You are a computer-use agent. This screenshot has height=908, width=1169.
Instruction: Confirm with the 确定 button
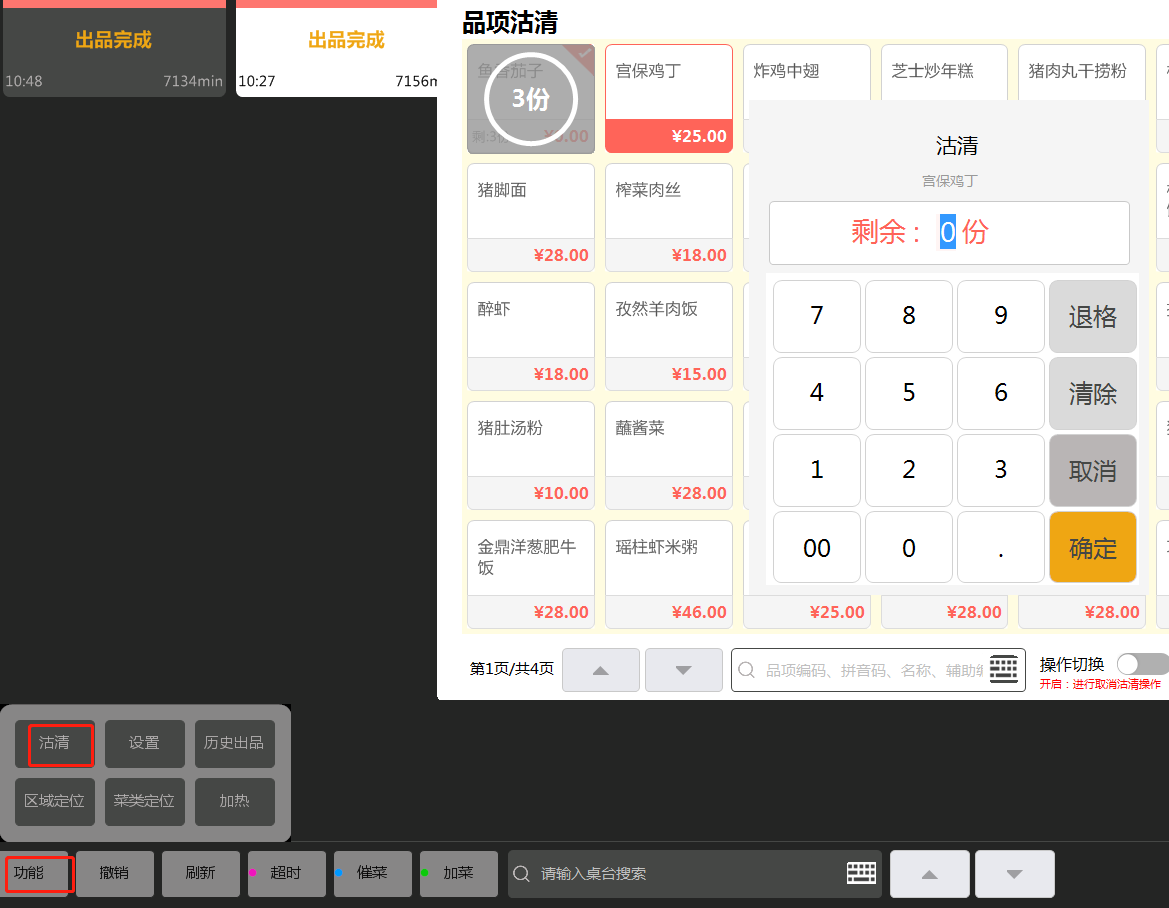click(x=1093, y=547)
